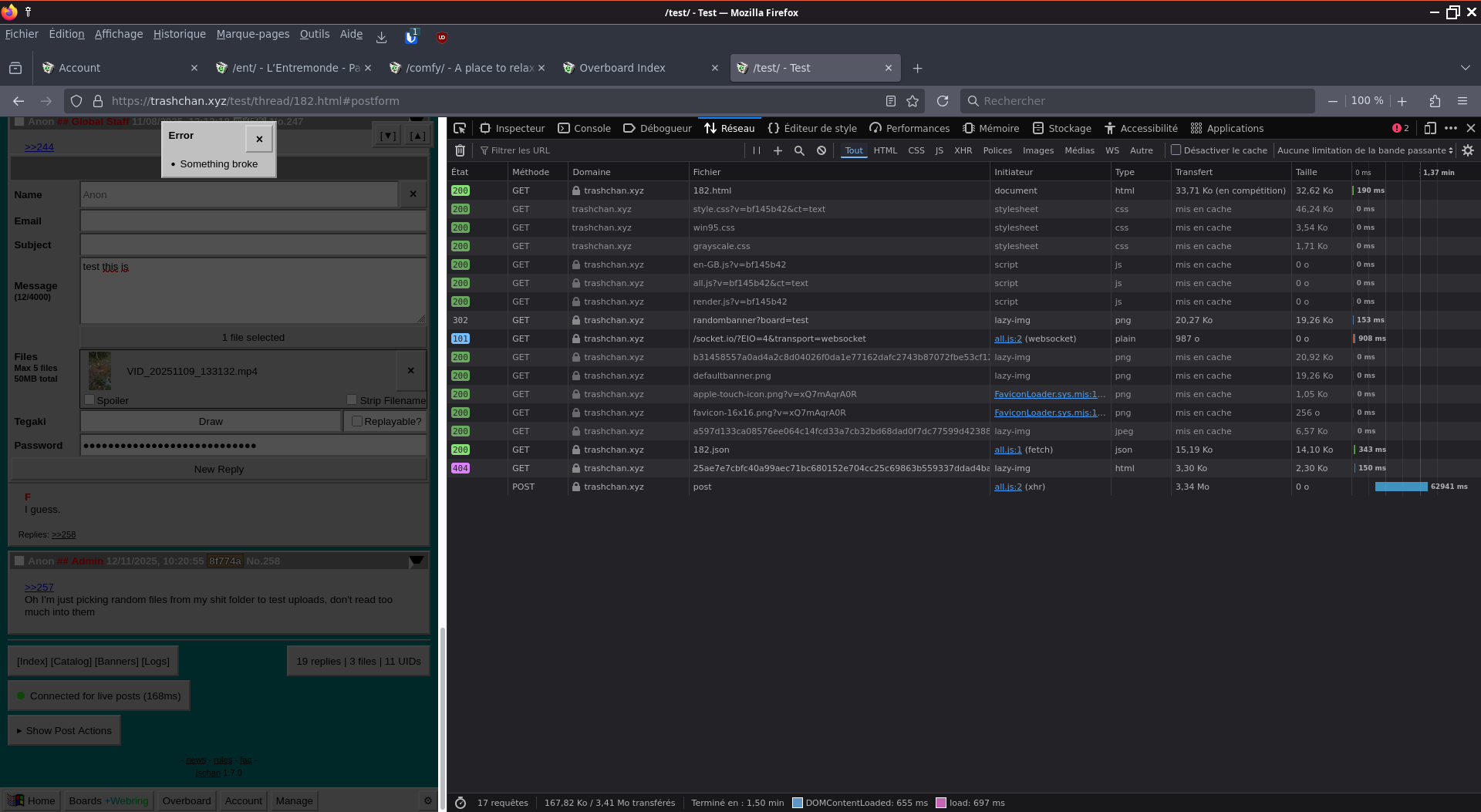The image size is (1481, 812).
Task: Open request blocking icon
Action: (x=821, y=150)
